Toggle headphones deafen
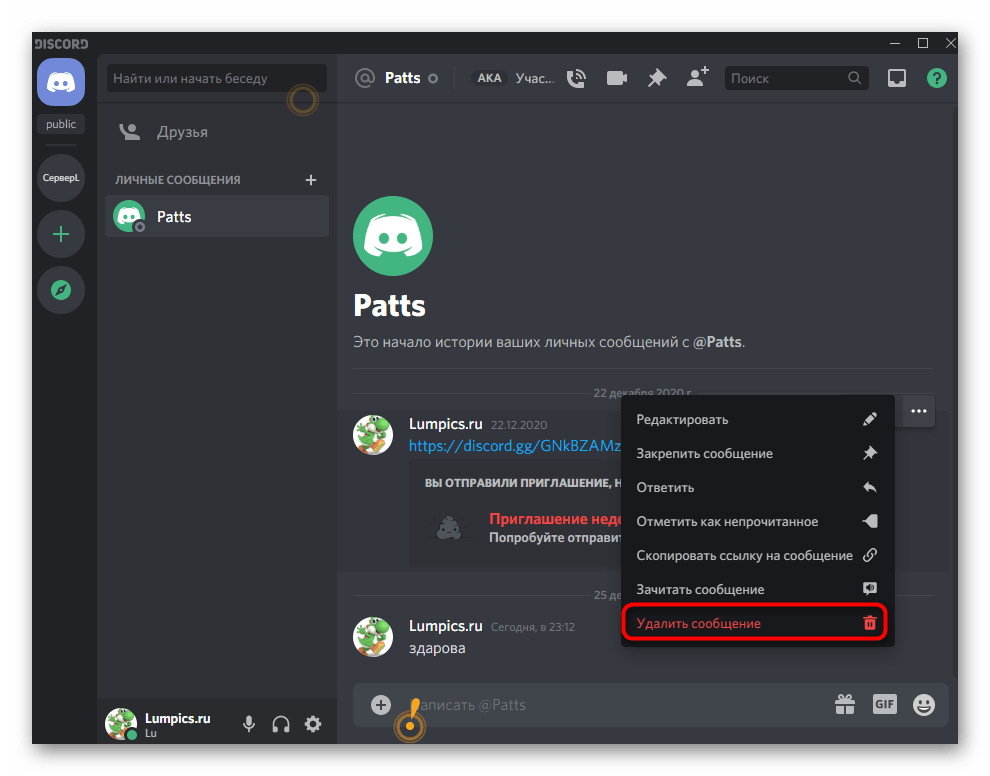 tap(281, 724)
